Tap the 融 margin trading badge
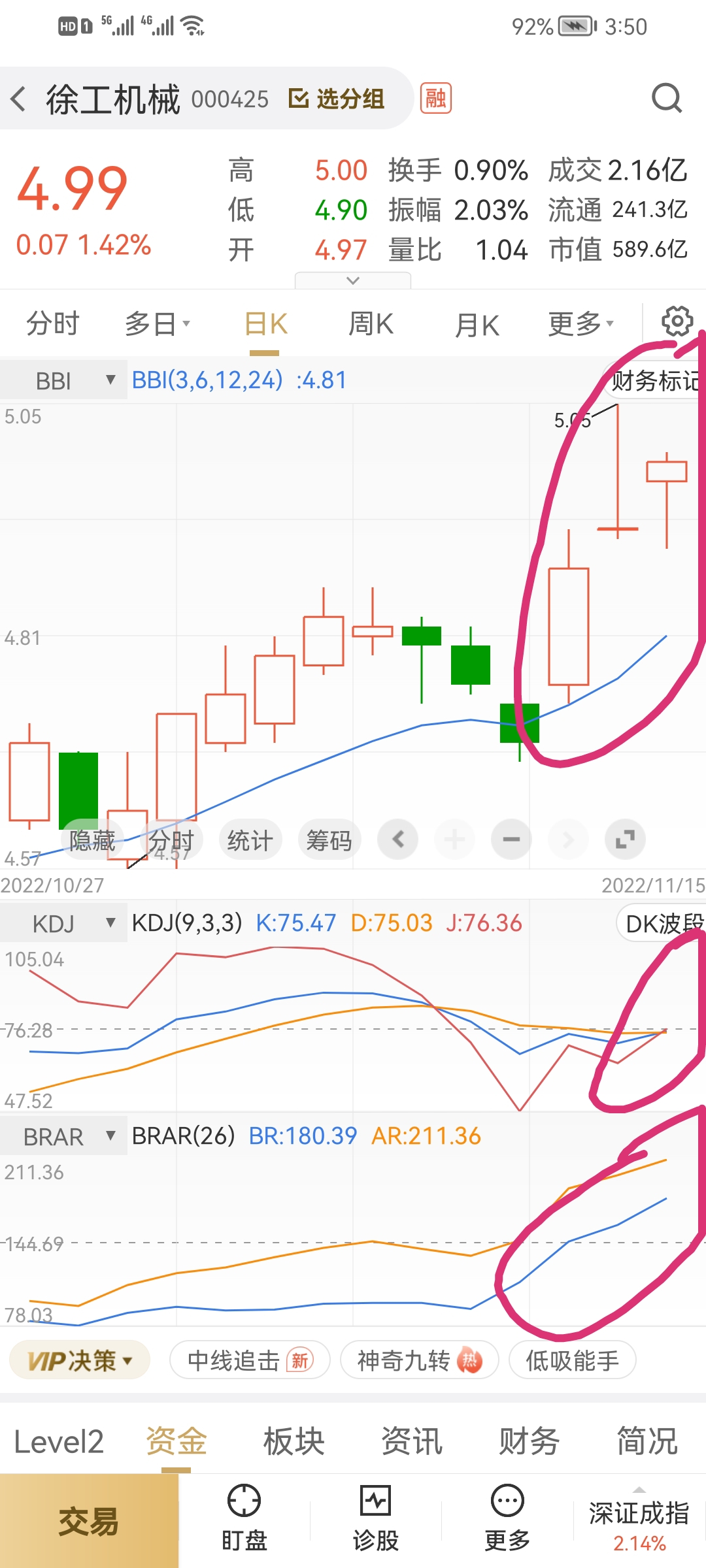 tap(436, 99)
